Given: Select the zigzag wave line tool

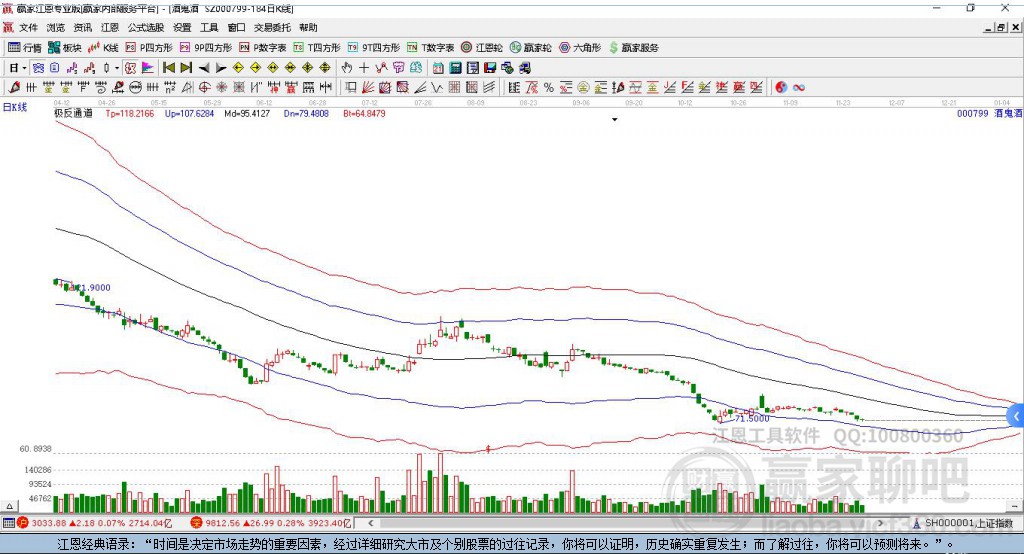Looking at the screenshot, I should pyautogui.click(x=438, y=88).
